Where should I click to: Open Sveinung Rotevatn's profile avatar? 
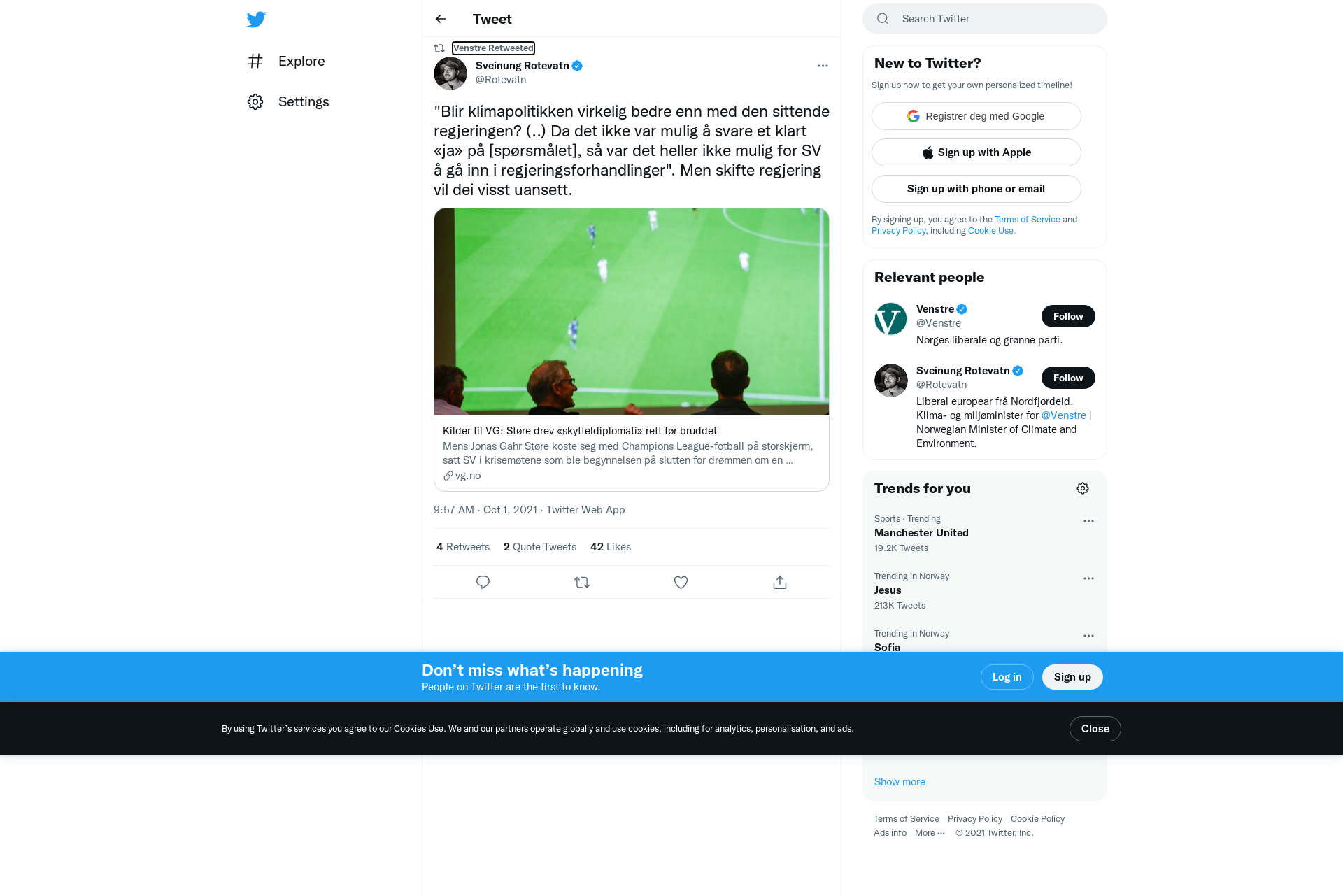(450, 73)
